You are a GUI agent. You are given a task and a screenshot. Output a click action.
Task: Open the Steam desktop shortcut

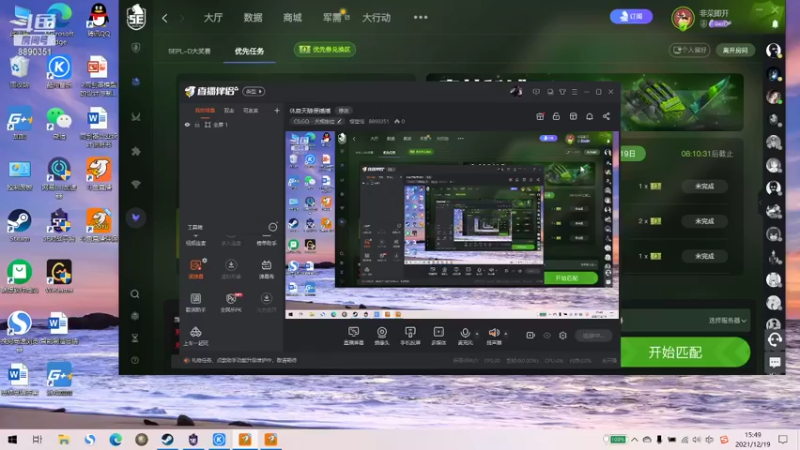point(19,226)
